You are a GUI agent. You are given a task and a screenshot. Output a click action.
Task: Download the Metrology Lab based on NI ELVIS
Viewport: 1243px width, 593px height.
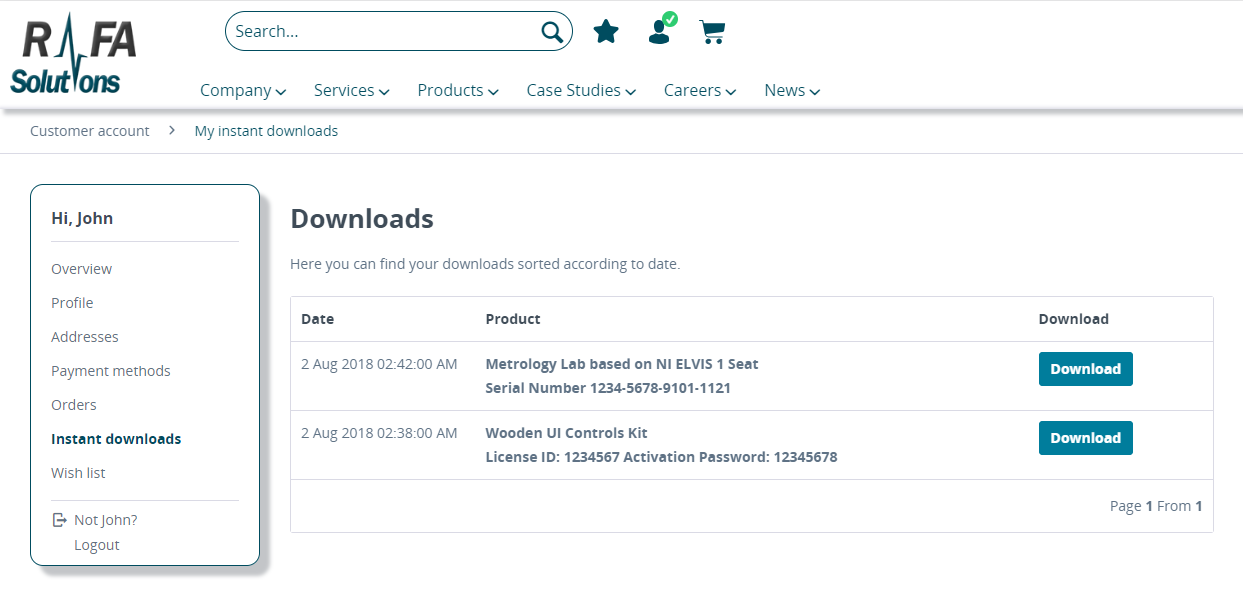tap(1085, 368)
